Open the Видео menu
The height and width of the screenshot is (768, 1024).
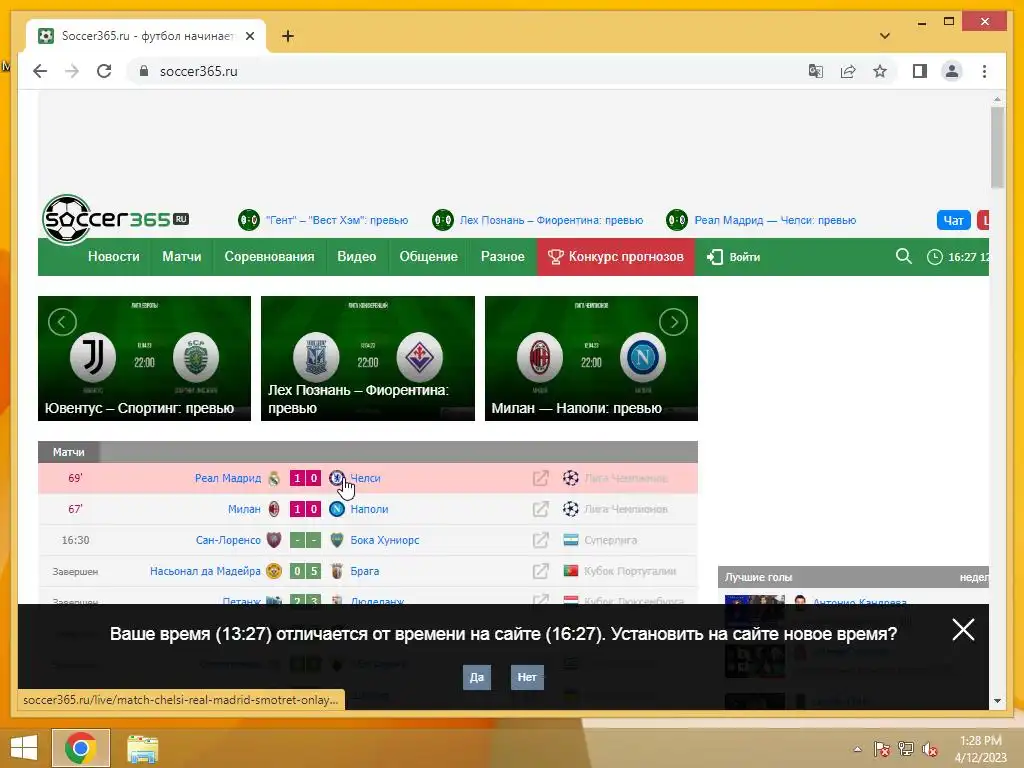(357, 257)
